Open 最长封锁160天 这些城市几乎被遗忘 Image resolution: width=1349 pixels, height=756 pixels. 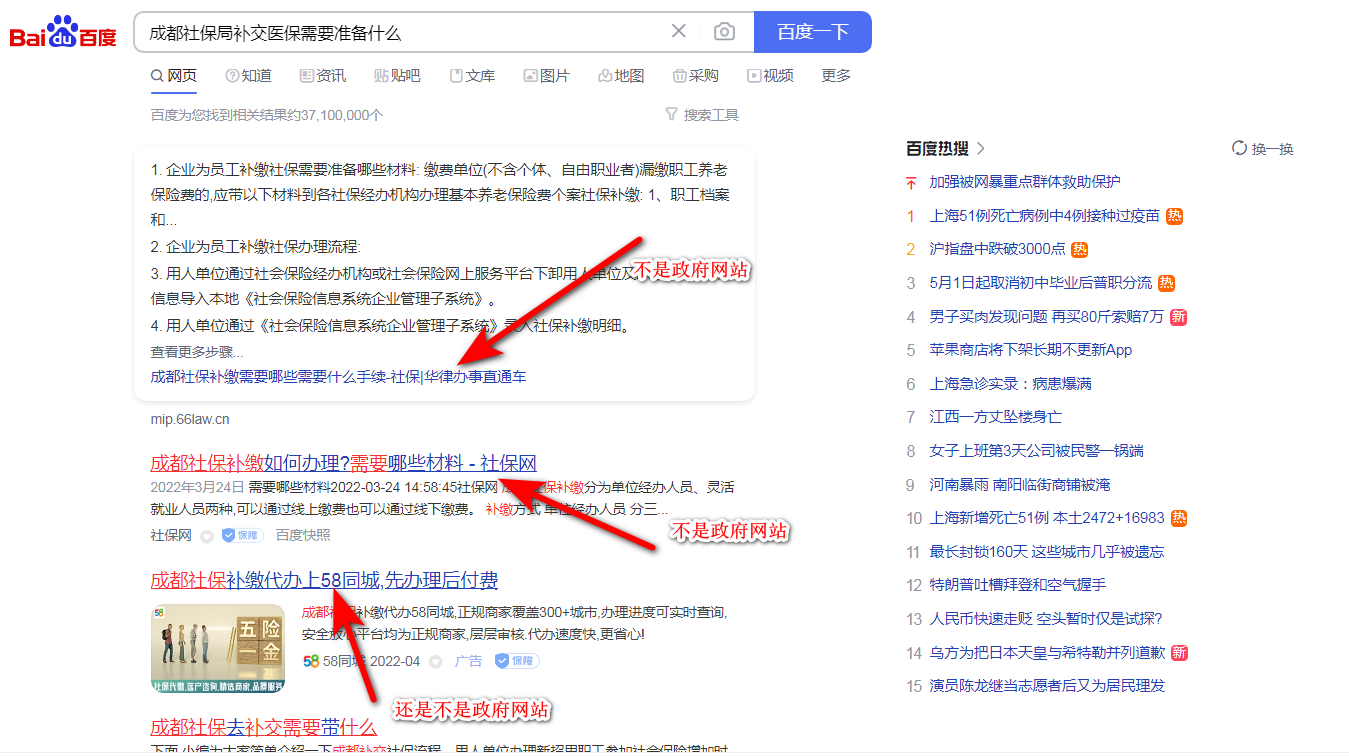point(1047,552)
